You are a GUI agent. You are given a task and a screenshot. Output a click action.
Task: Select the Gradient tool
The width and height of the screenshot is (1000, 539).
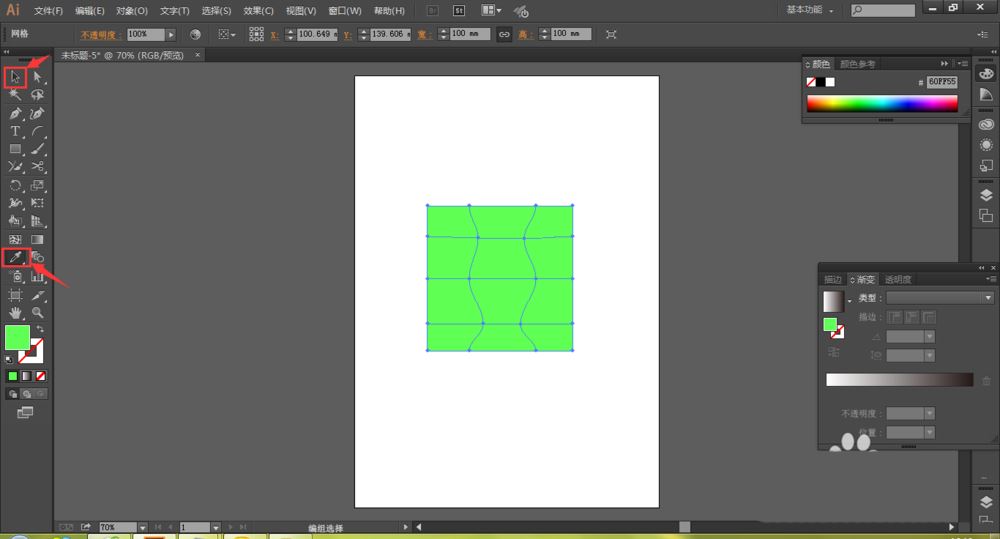37,240
